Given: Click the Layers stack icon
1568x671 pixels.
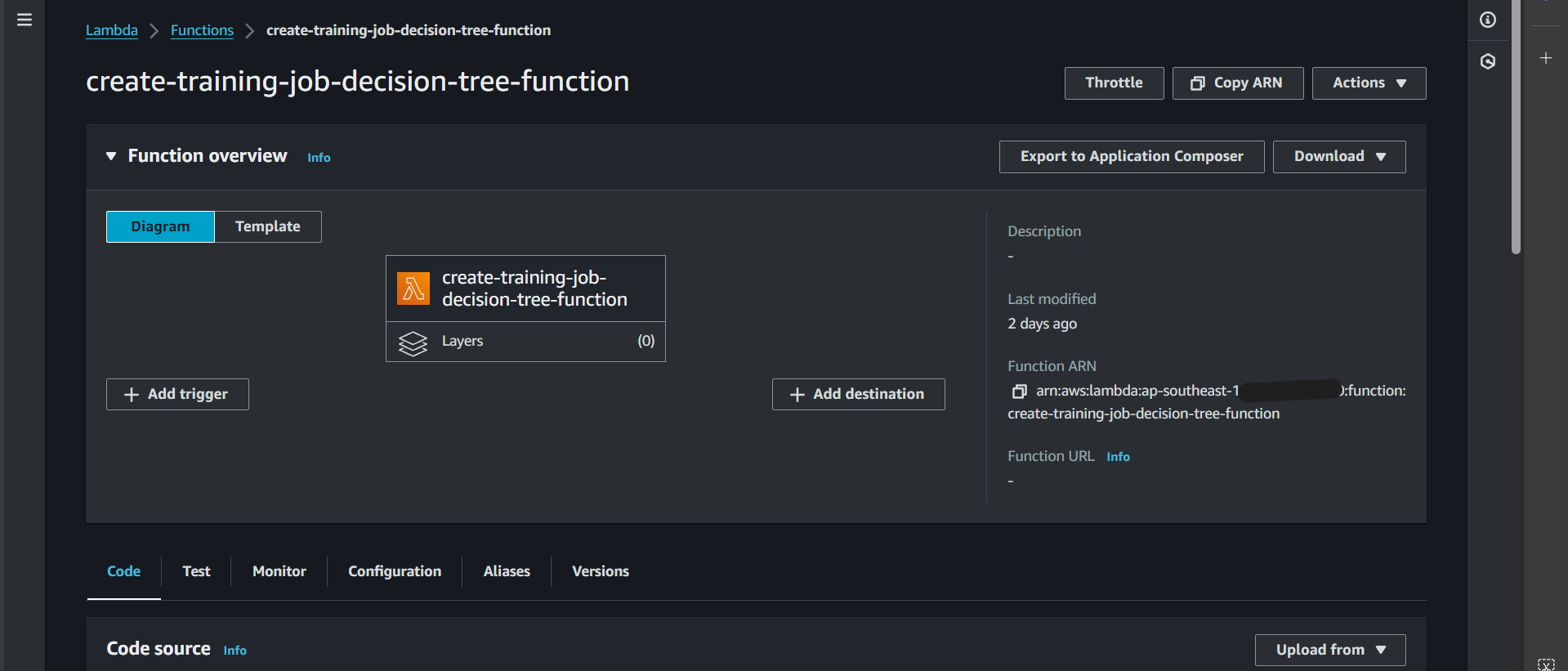Looking at the screenshot, I should pos(413,342).
